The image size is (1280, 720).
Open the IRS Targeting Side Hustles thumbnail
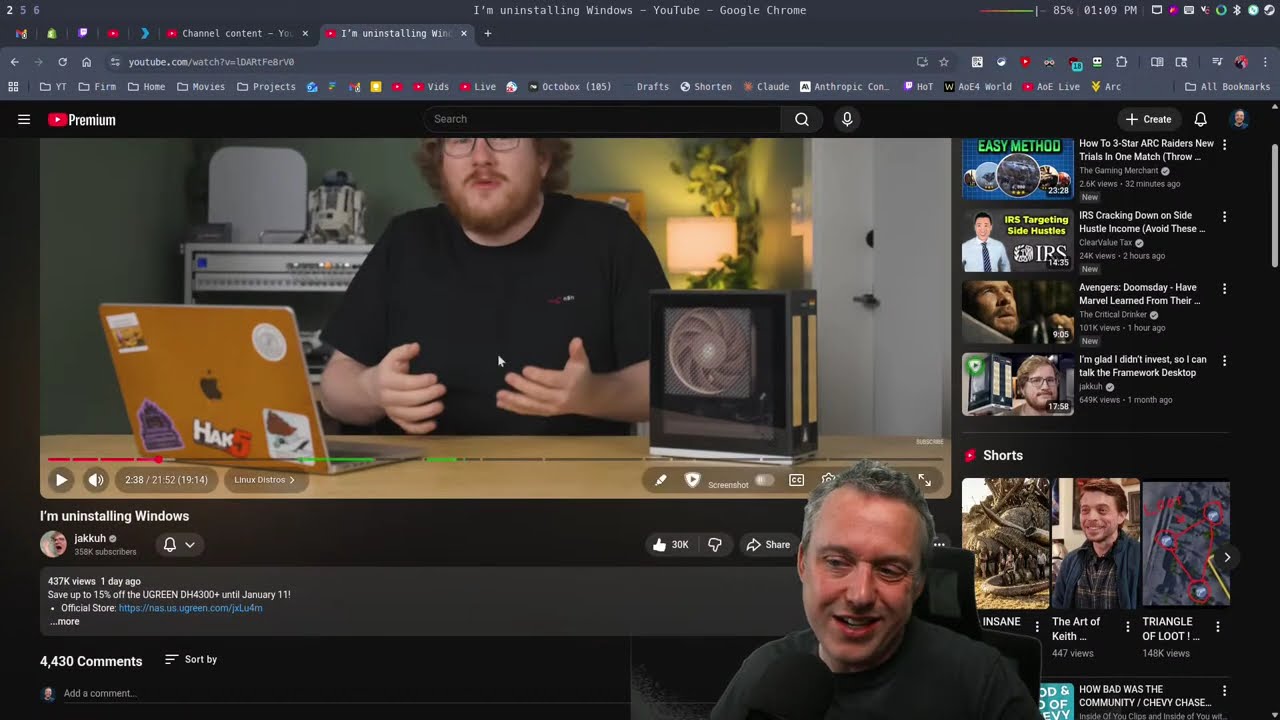click(x=1017, y=240)
